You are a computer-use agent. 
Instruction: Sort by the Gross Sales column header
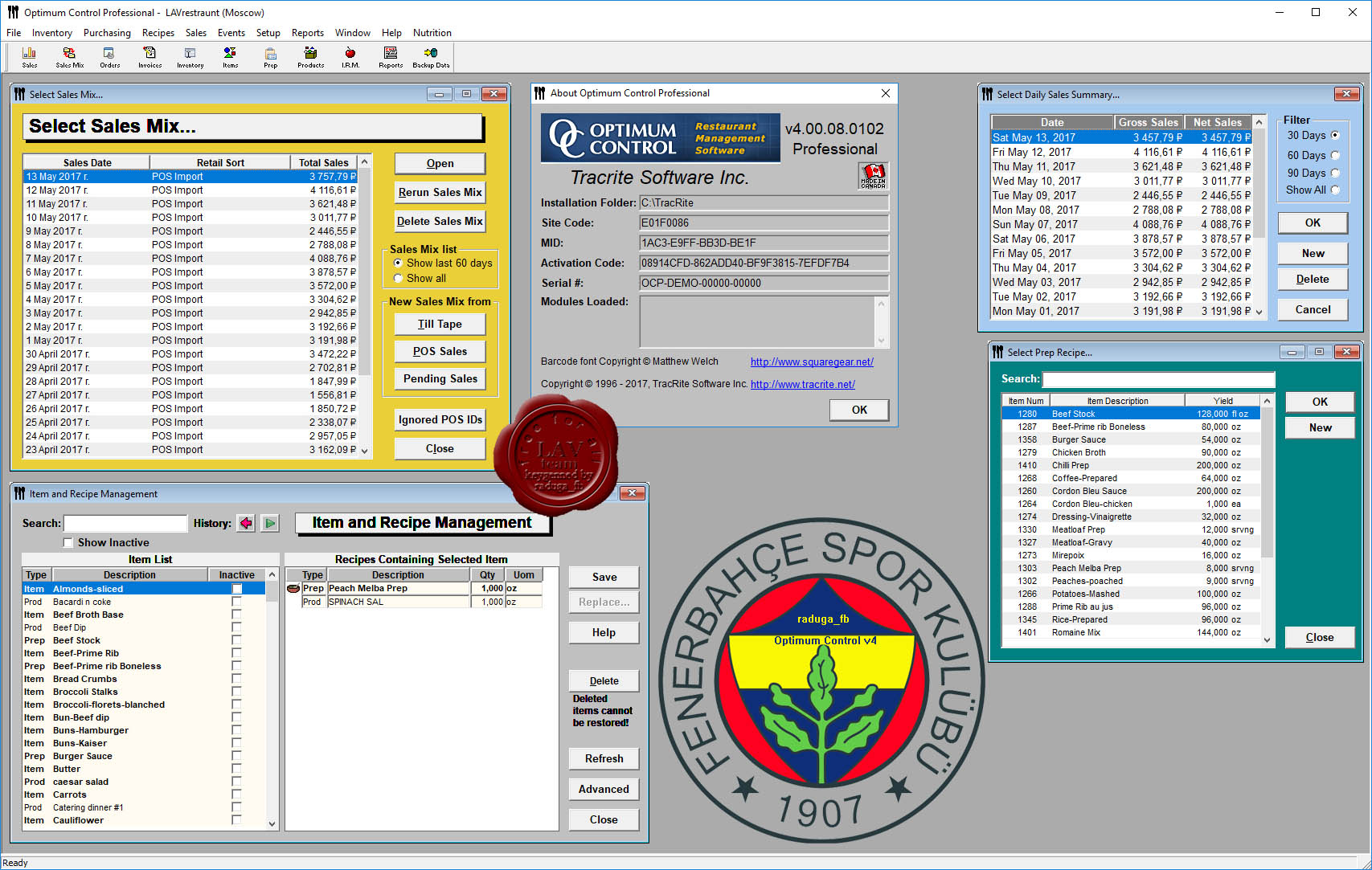point(1149,122)
